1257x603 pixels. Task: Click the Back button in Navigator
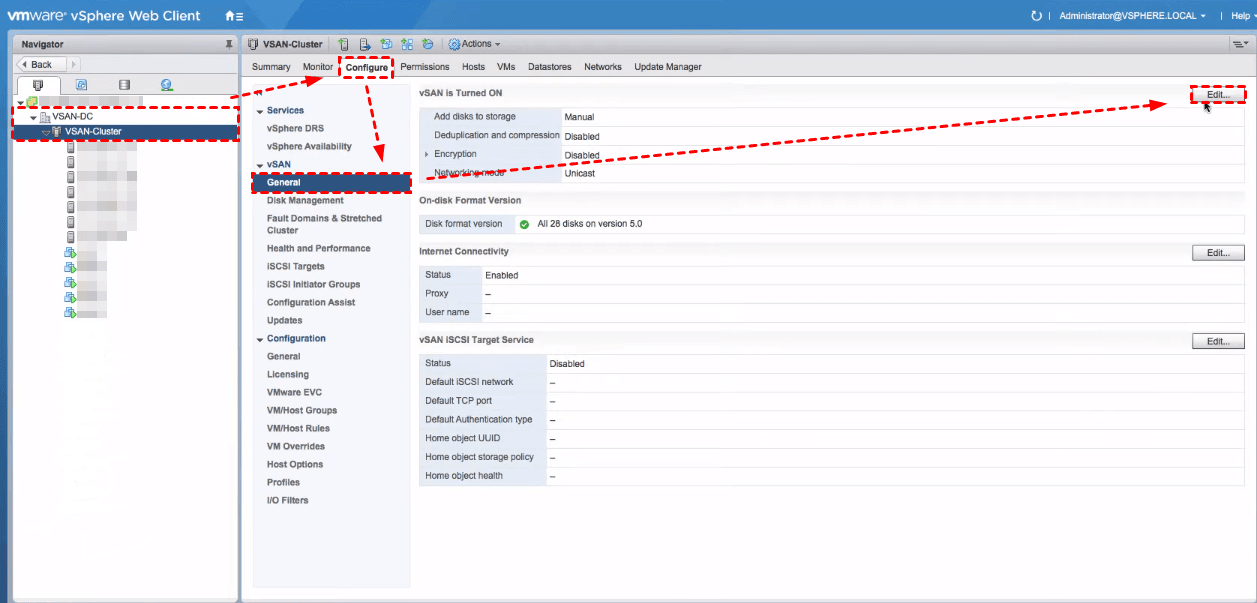(x=40, y=64)
